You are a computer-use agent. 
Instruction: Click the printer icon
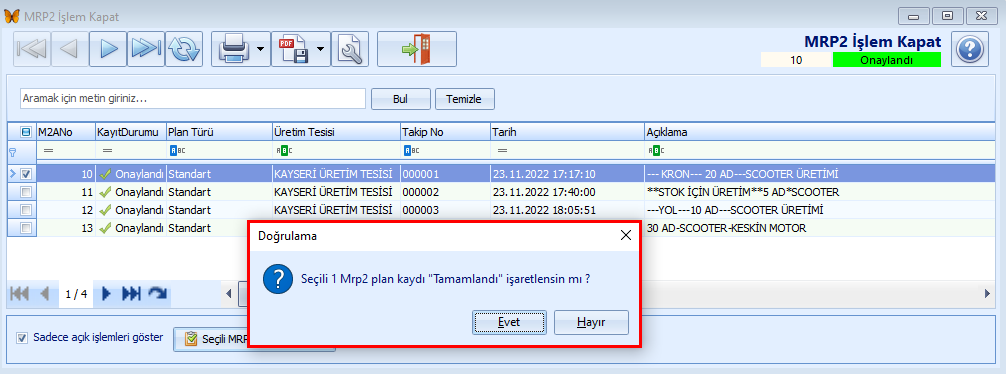pos(234,49)
